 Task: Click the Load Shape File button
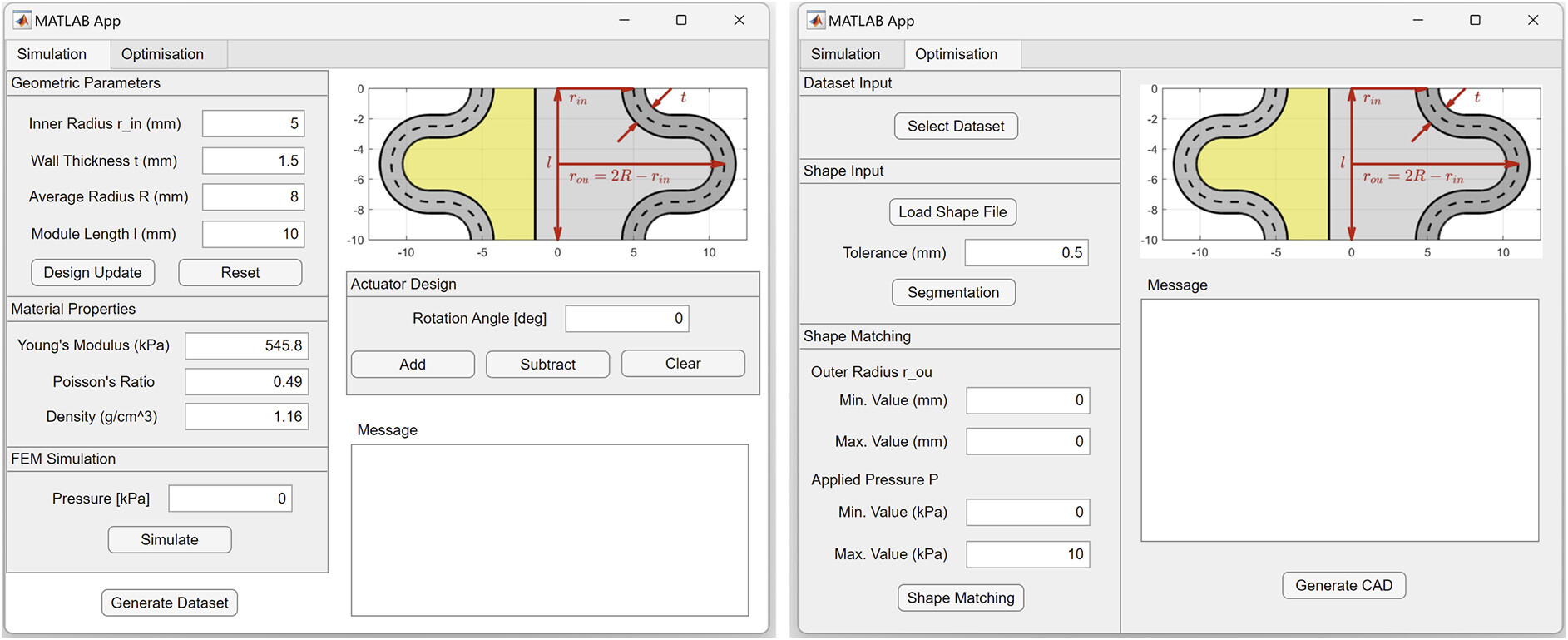[952, 212]
